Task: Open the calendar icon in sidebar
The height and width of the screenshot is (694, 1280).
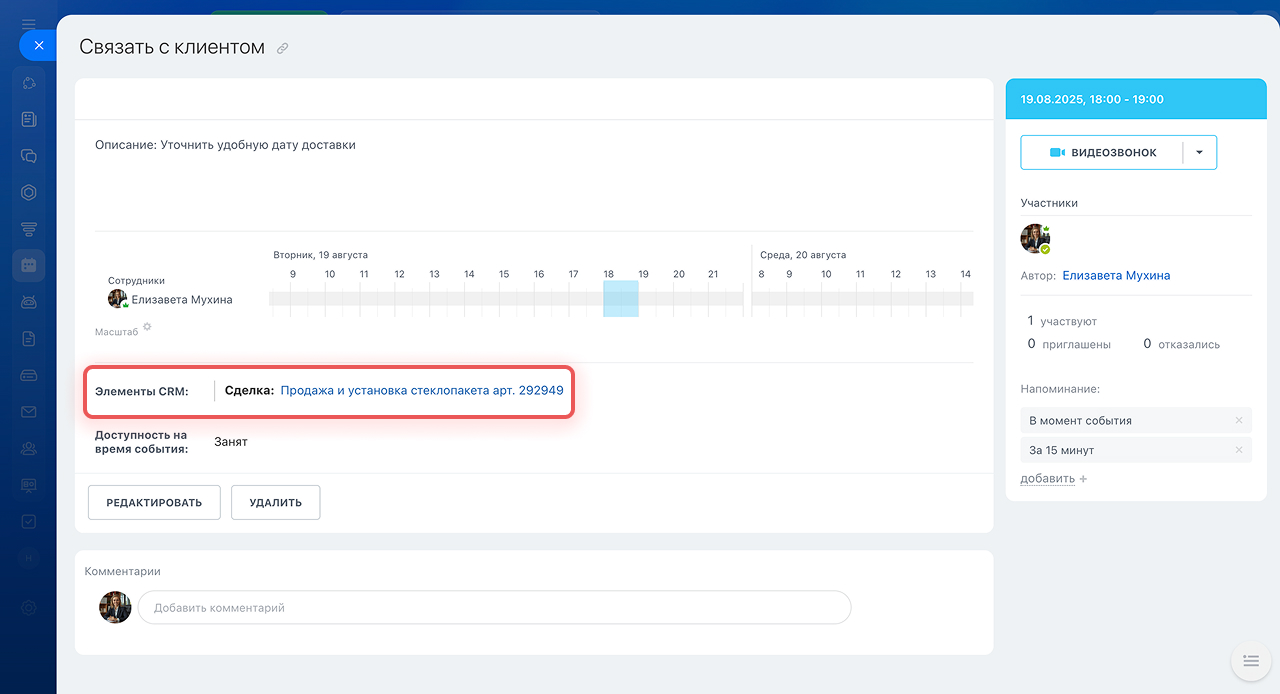Action: [x=29, y=265]
